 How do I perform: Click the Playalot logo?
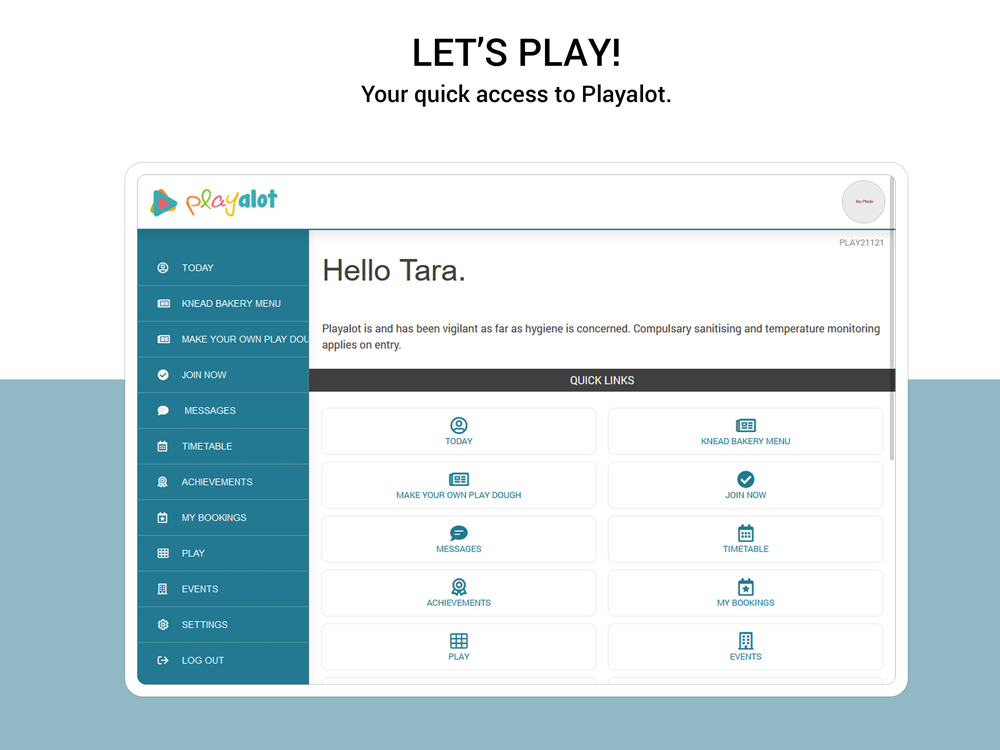point(214,202)
